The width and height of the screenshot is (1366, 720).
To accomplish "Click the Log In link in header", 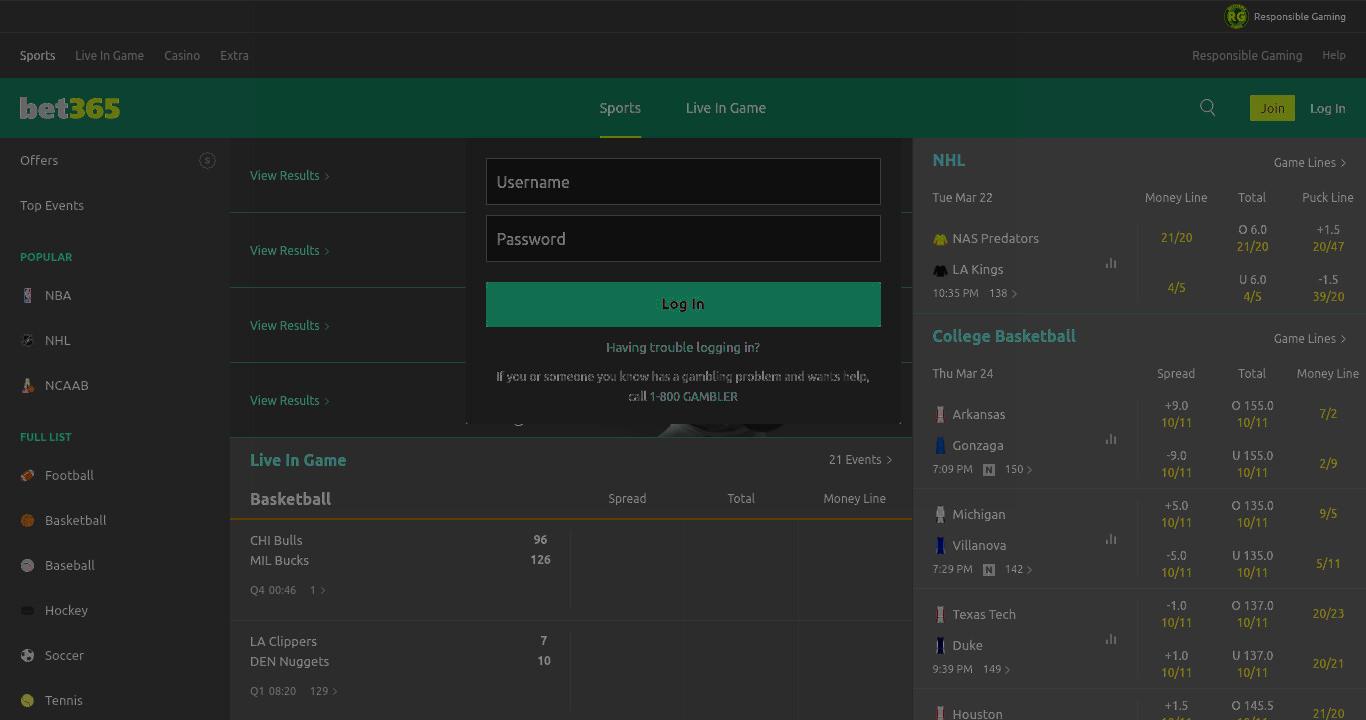I will tap(1328, 108).
